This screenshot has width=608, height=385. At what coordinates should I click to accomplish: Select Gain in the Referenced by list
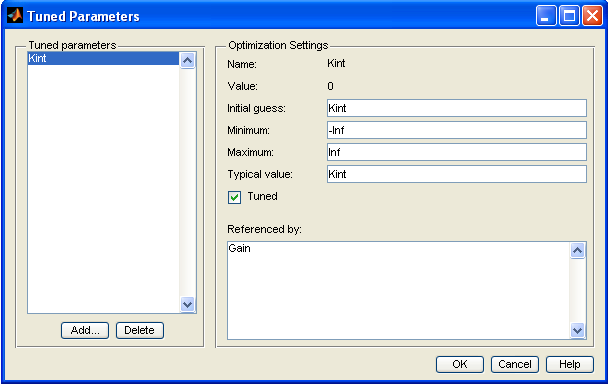pos(239,248)
